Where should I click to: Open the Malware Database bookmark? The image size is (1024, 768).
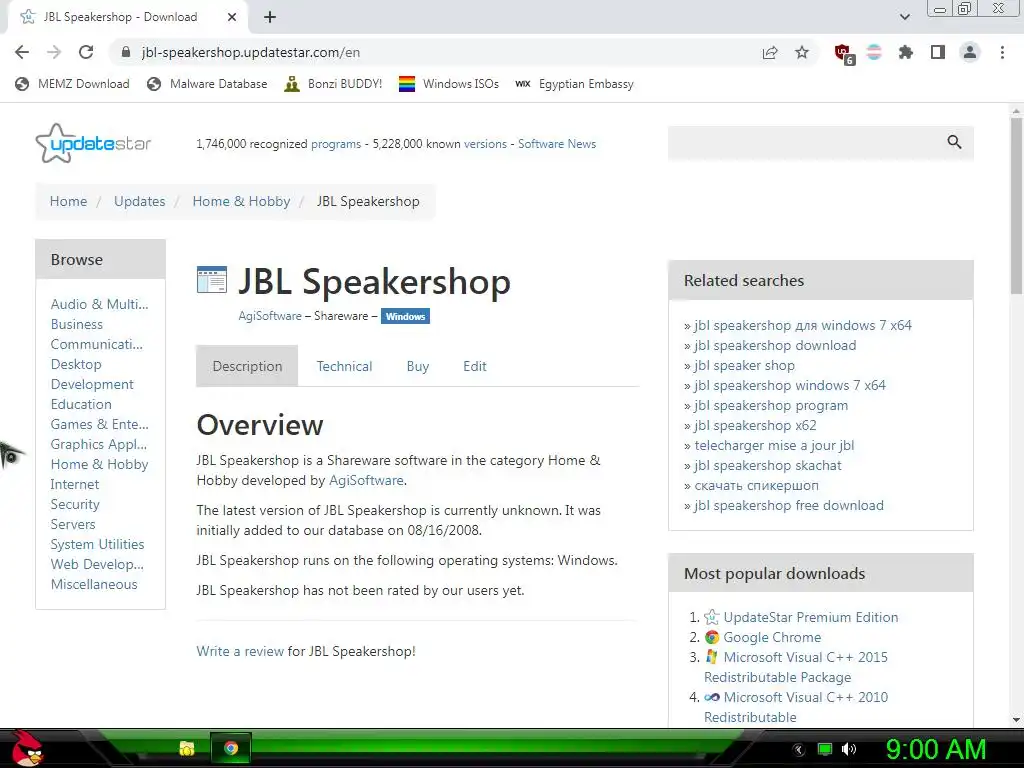coord(208,84)
